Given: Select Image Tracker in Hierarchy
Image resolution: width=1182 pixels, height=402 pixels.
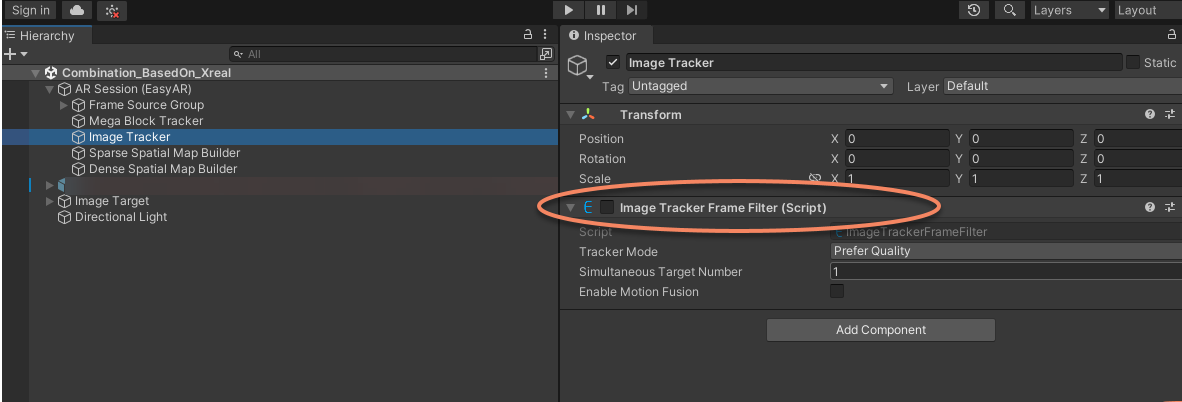Looking at the screenshot, I should pyautogui.click(x=130, y=137).
